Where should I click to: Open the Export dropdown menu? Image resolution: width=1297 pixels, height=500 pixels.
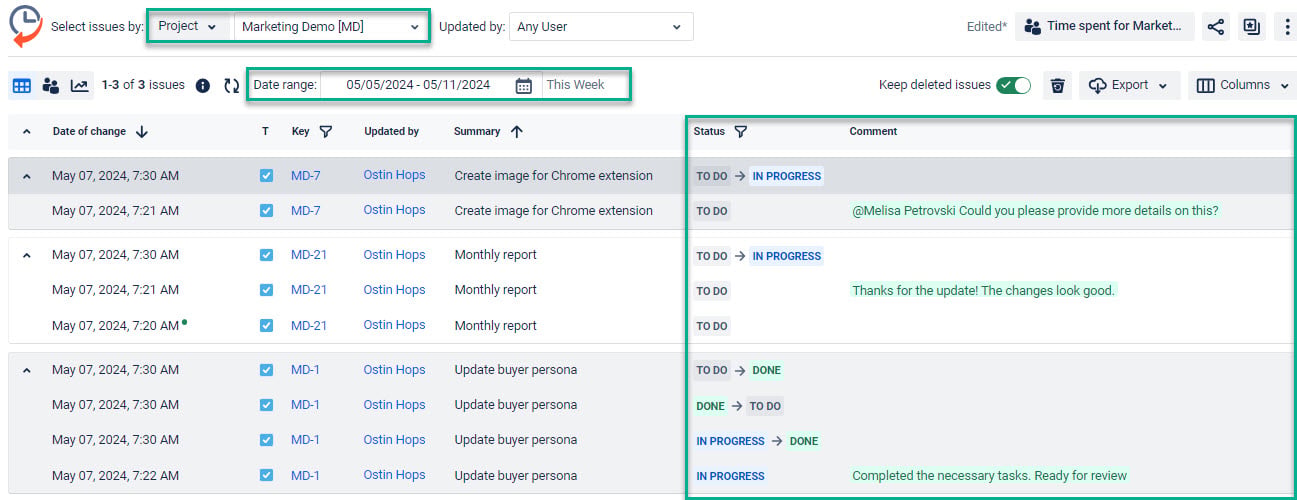1129,86
